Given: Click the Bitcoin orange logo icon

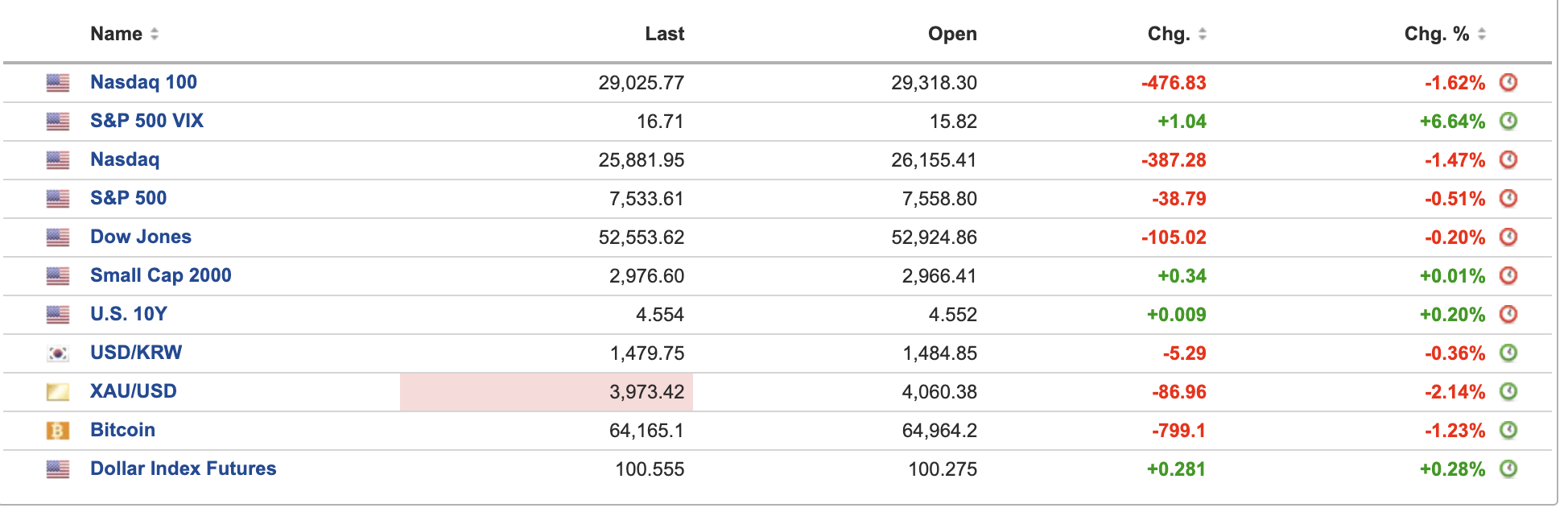Looking at the screenshot, I should tap(57, 431).
